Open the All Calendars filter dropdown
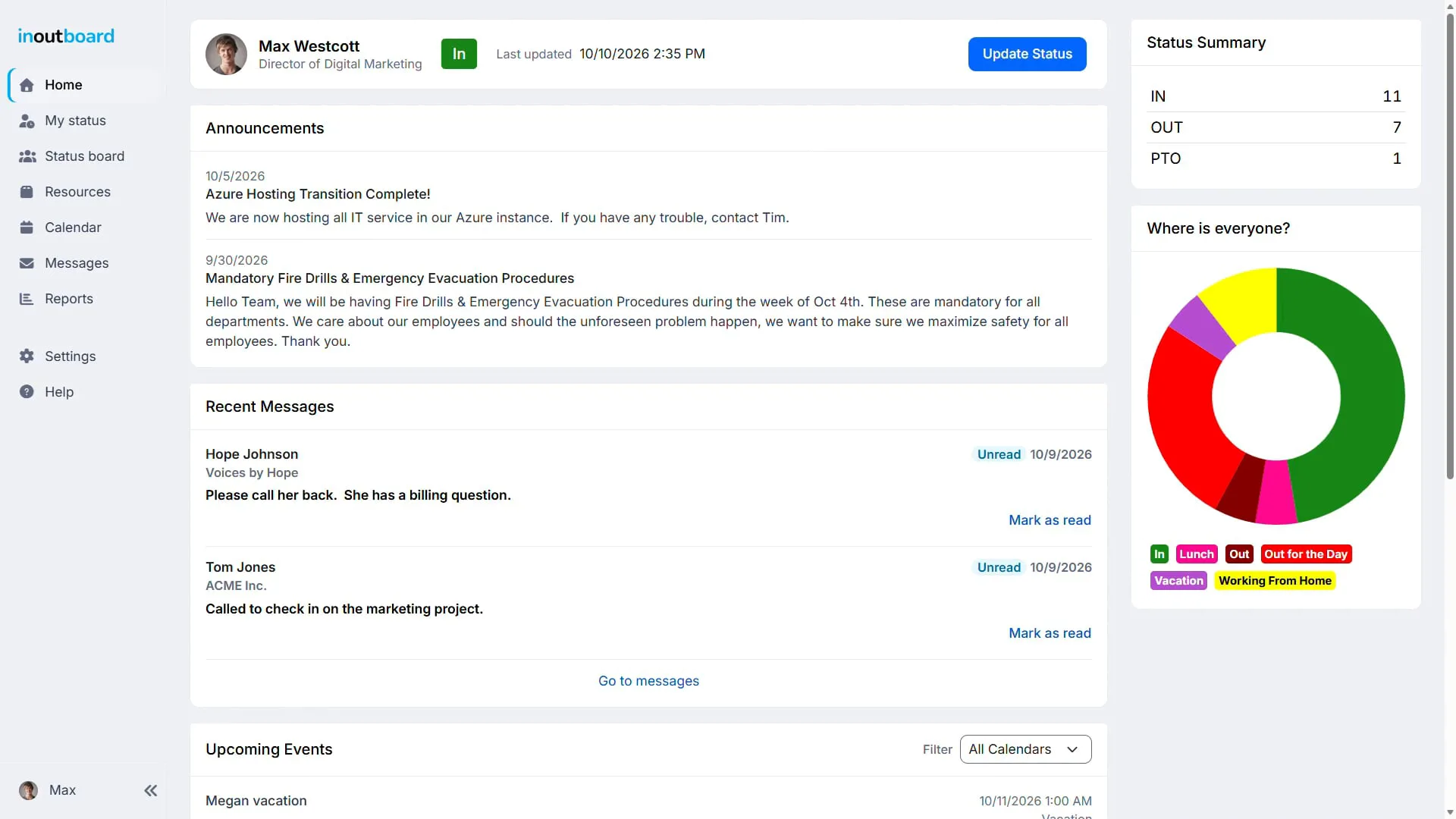1456x819 pixels. (x=1025, y=749)
